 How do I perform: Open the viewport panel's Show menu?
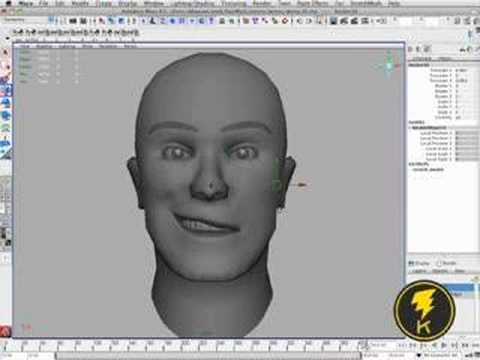click(87, 46)
